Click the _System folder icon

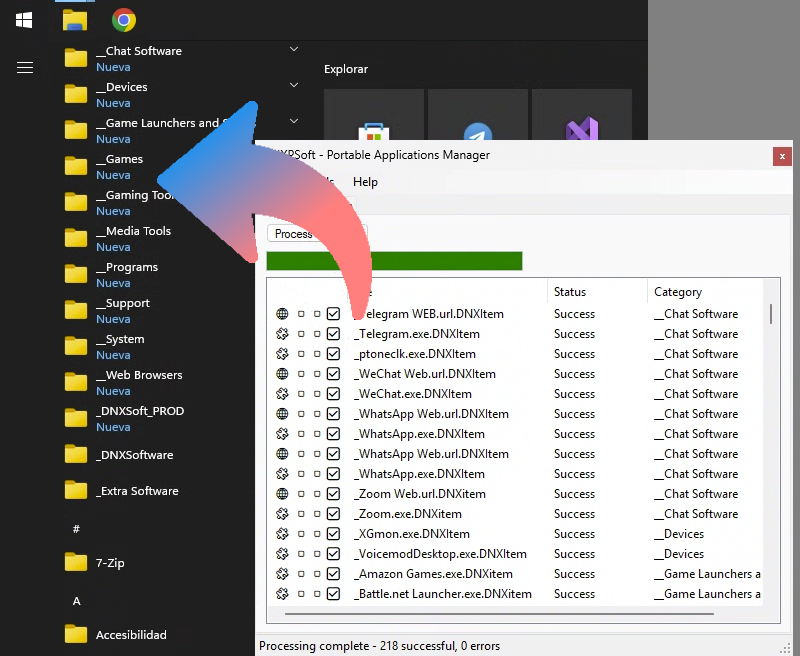click(x=76, y=346)
